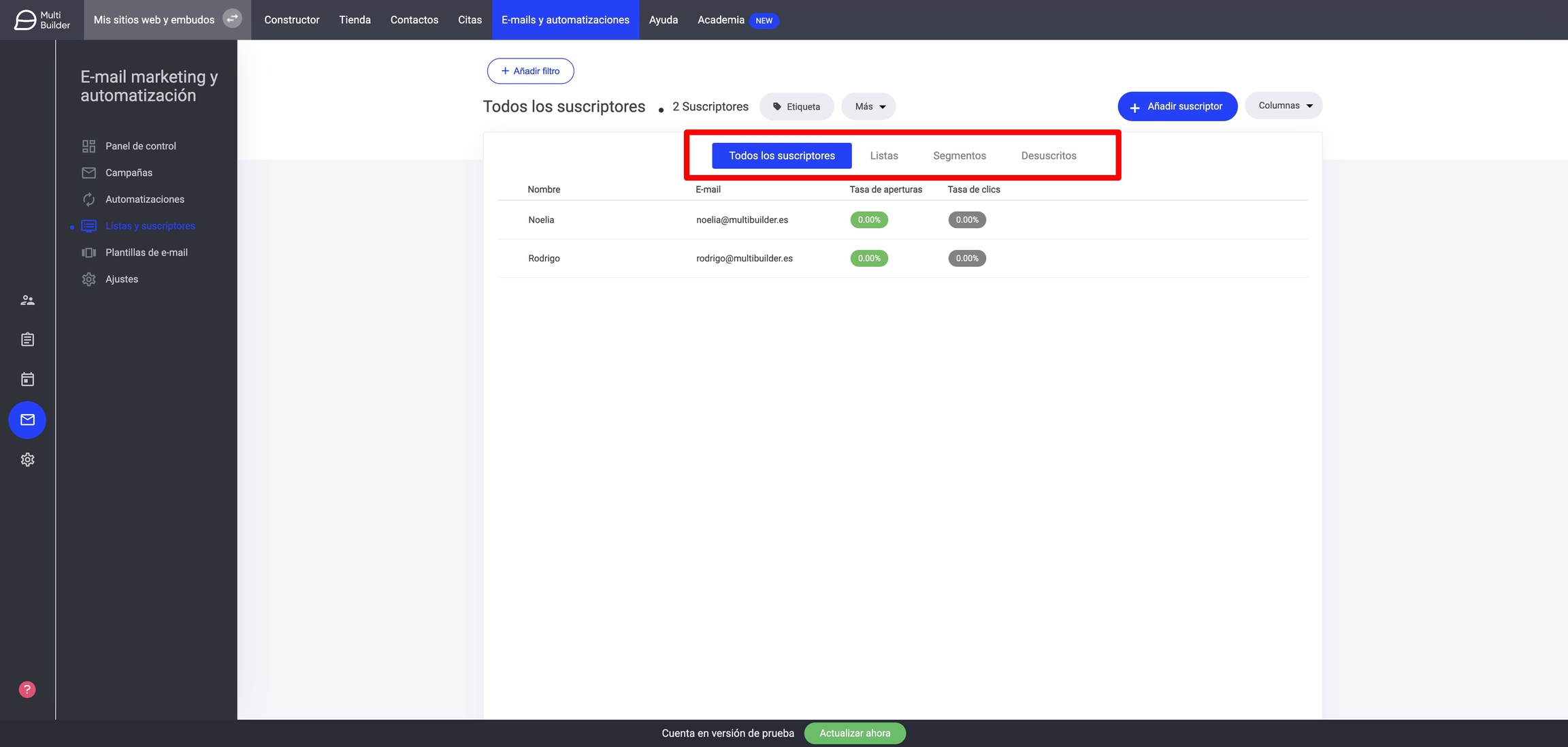Viewport: 1568px width, 747px height.
Task: Click Añadir suscriptor button
Action: 1177,107
